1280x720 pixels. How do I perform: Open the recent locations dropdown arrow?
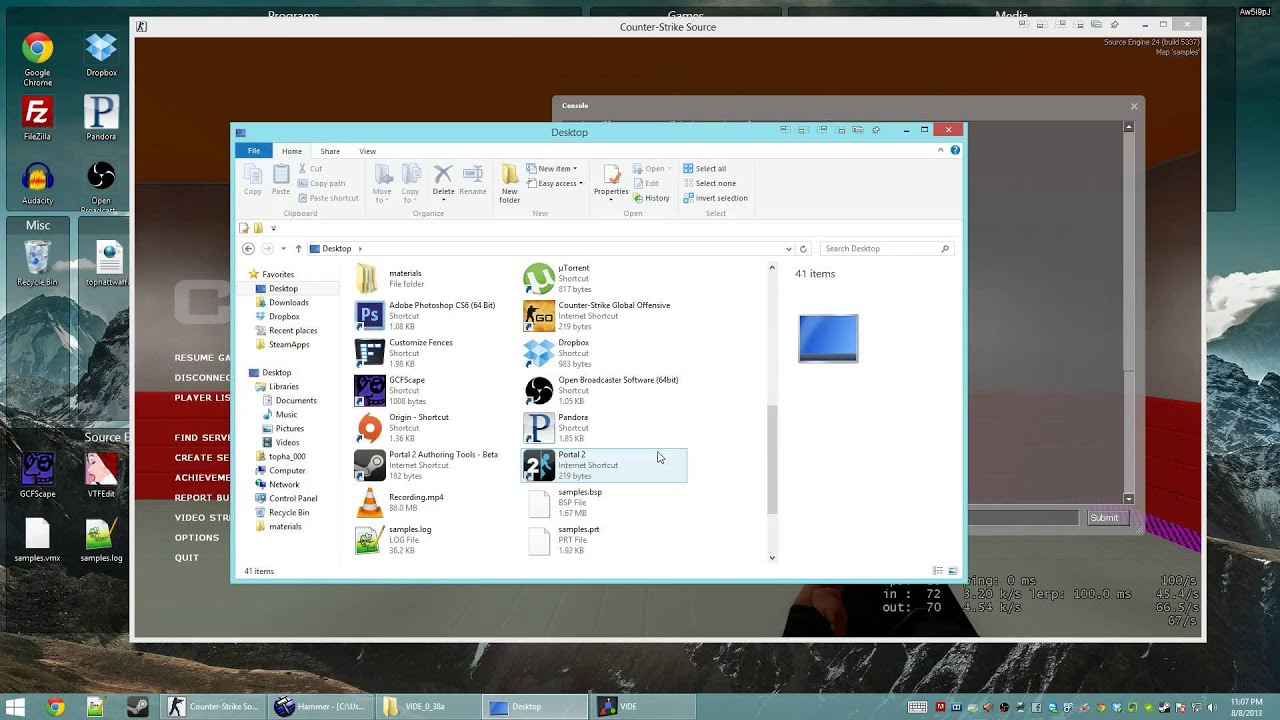tap(283, 249)
